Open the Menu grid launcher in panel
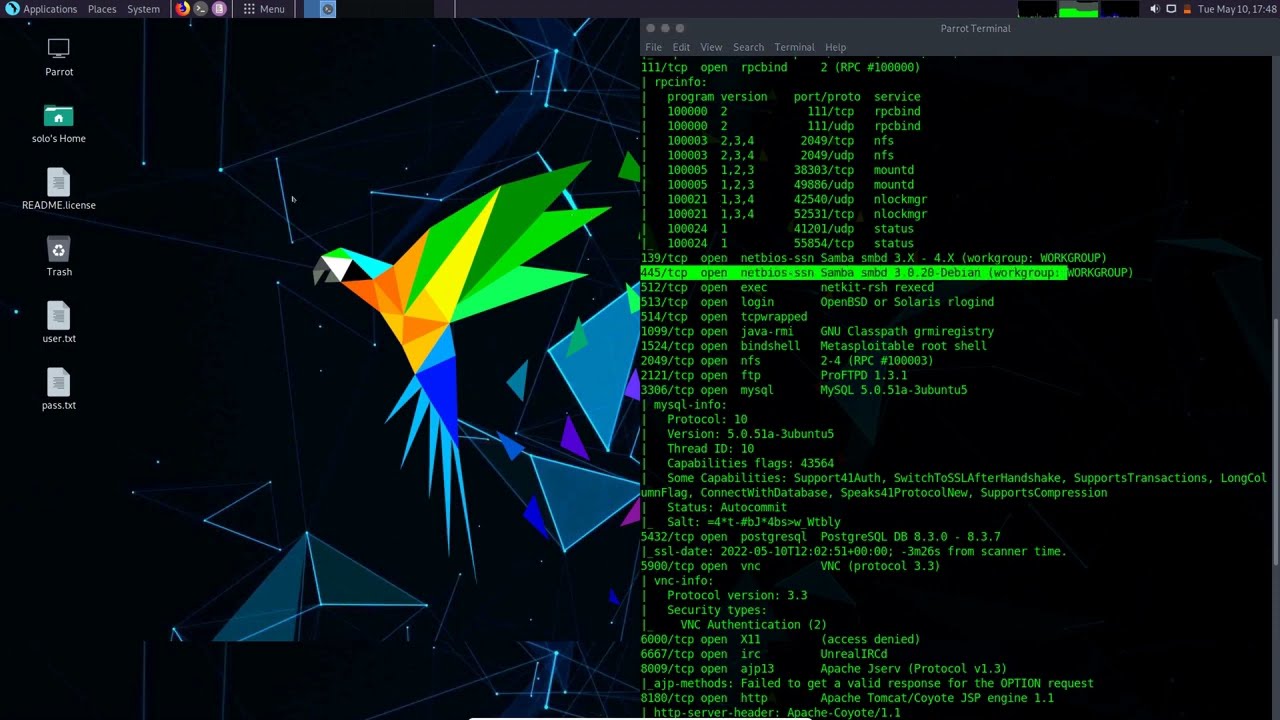The width and height of the screenshot is (1280, 720). (264, 9)
